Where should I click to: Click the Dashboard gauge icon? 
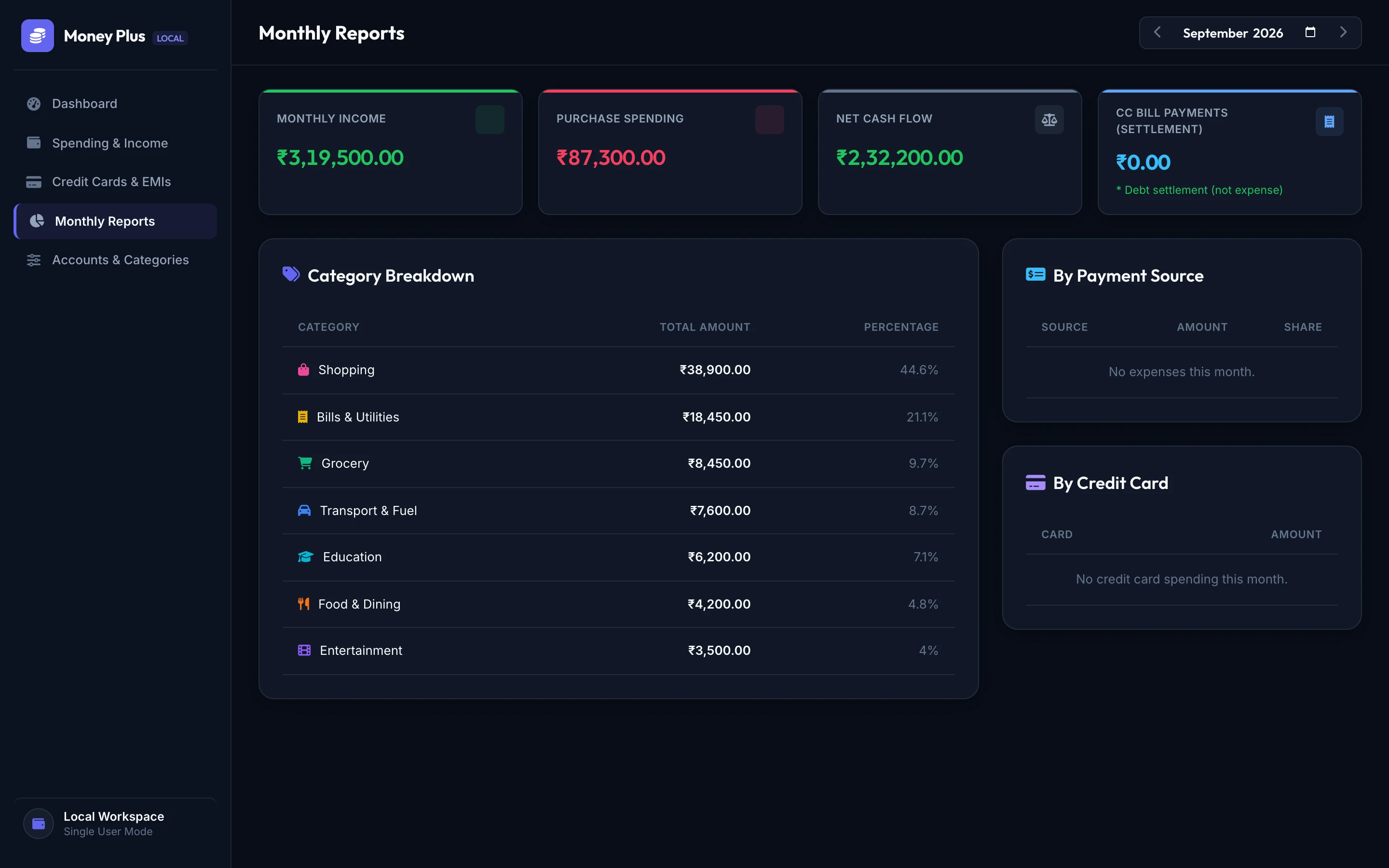coord(34,104)
